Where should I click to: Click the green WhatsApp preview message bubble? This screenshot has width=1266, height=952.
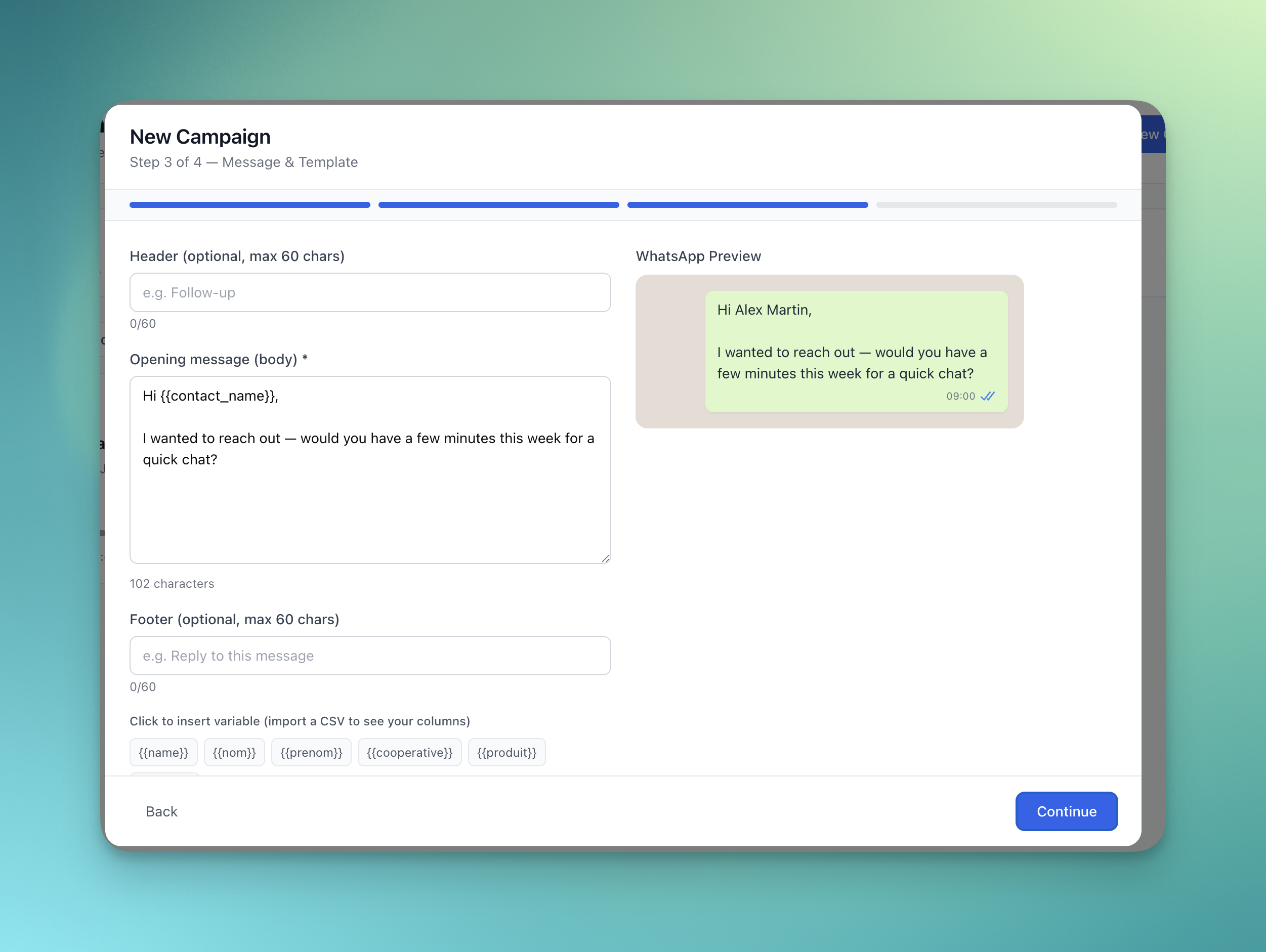click(856, 351)
